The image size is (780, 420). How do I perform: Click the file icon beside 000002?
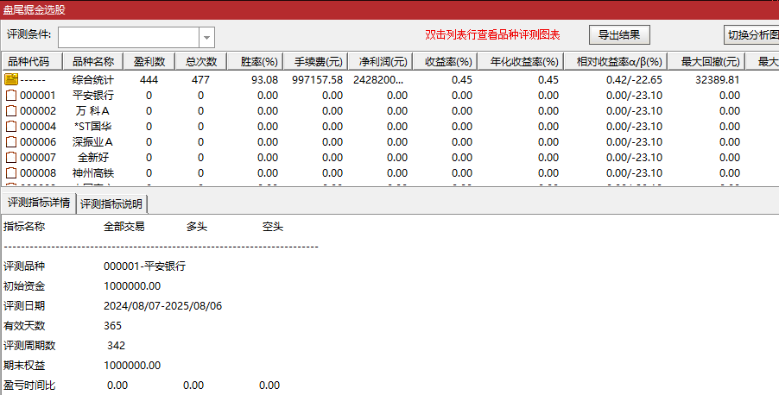pyautogui.click(x=11, y=111)
